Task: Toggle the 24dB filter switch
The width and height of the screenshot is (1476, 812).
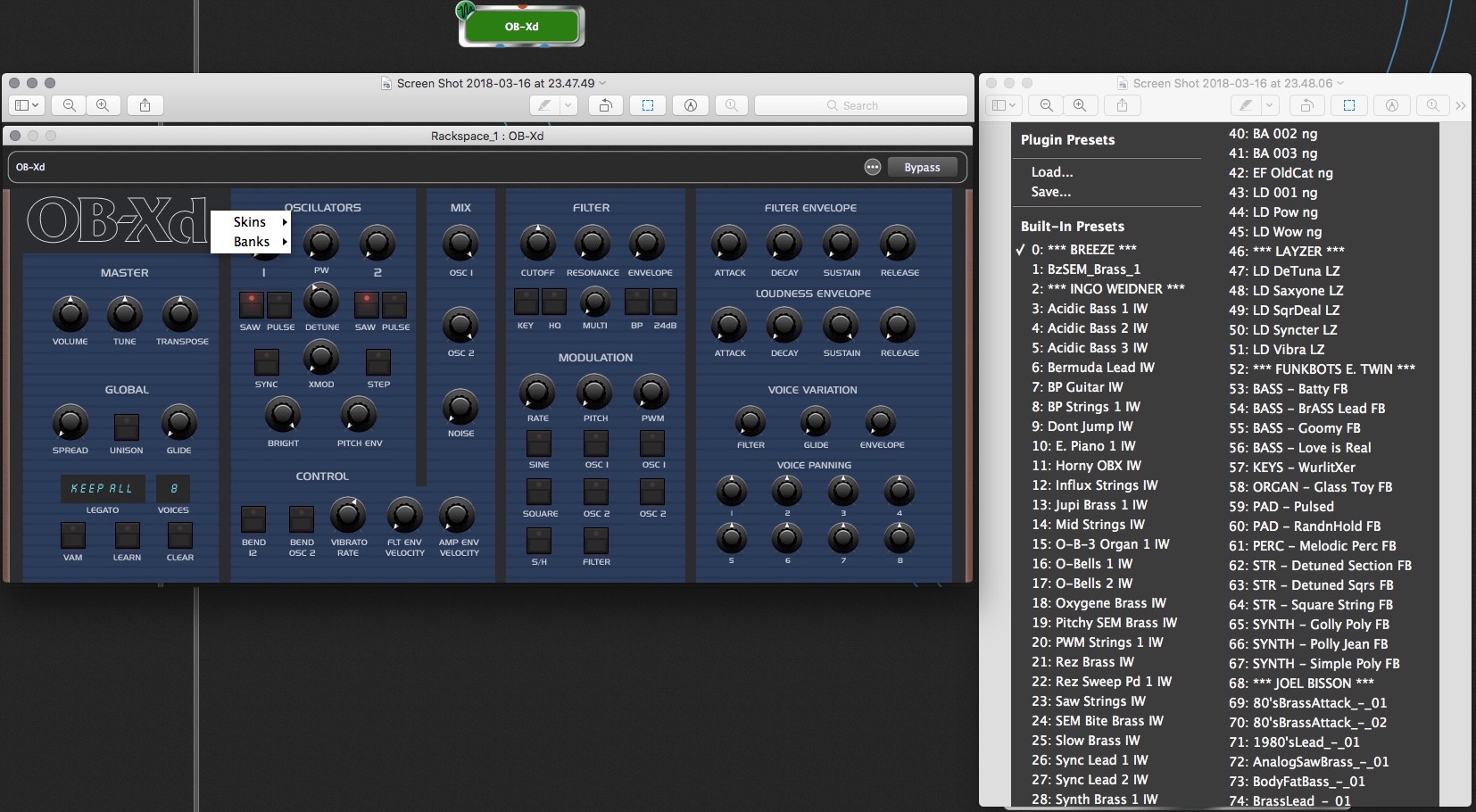Action: pyautogui.click(x=665, y=302)
